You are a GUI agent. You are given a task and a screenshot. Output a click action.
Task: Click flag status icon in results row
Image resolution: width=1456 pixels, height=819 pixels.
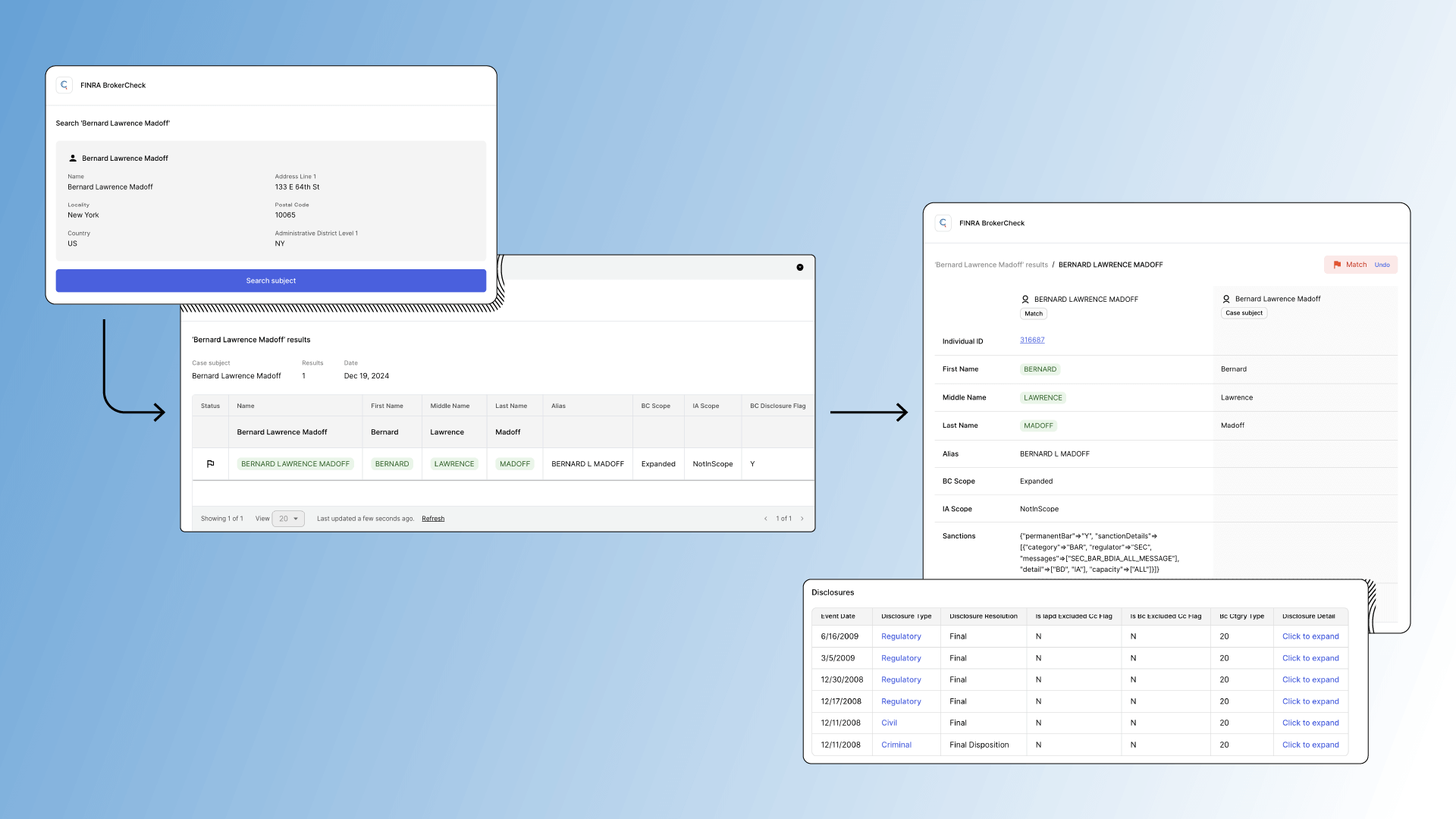[211, 464]
